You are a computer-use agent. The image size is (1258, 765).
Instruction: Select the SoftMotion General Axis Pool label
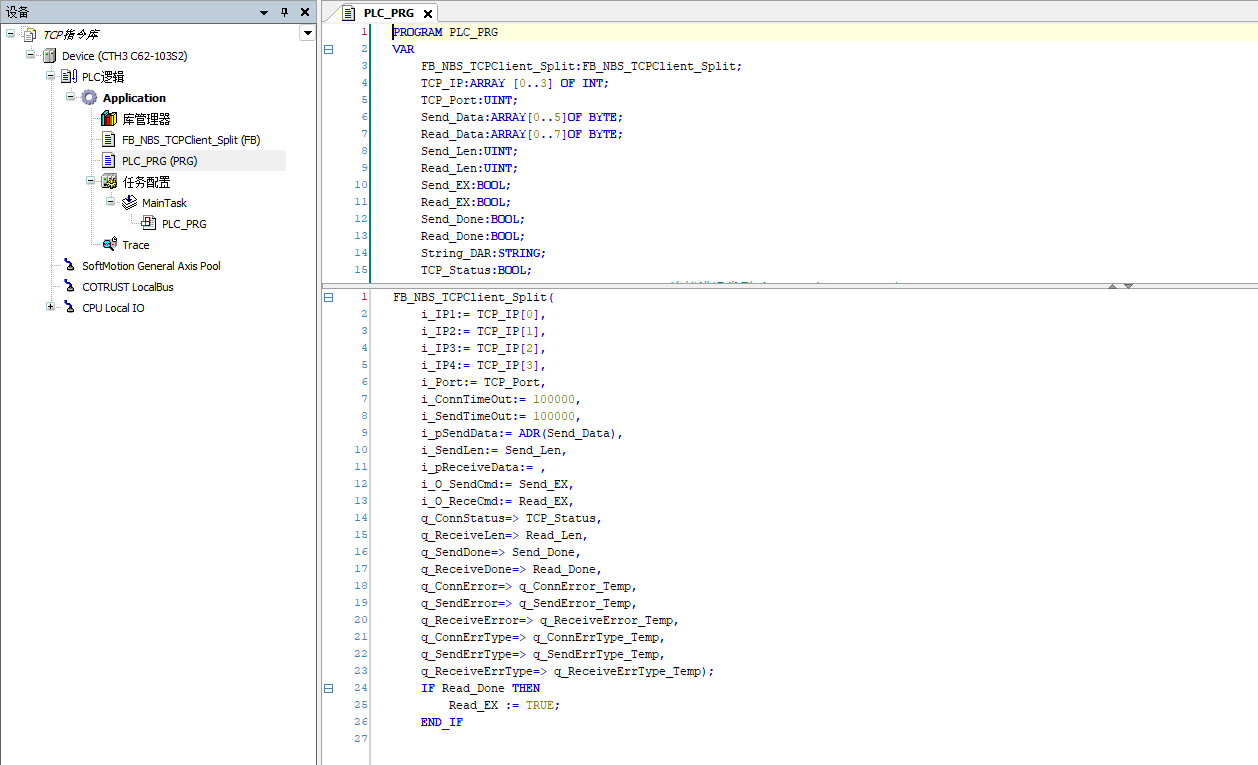[151, 266]
